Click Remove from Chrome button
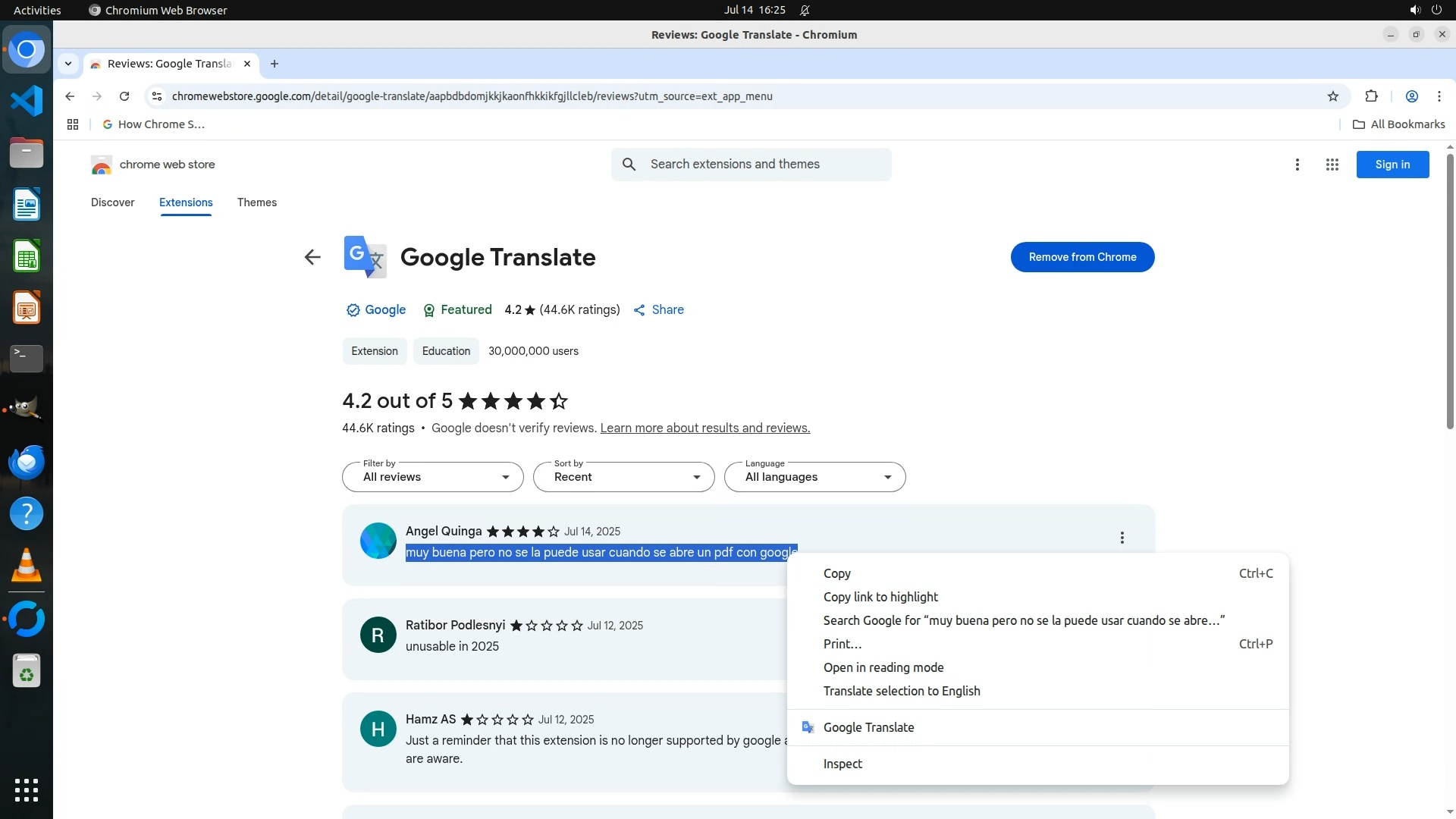This screenshot has width=1456, height=819. 1082,257
